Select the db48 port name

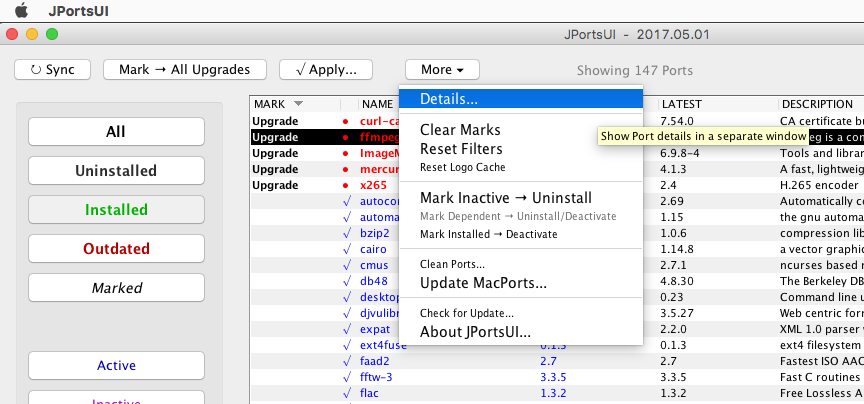pyautogui.click(x=374, y=281)
